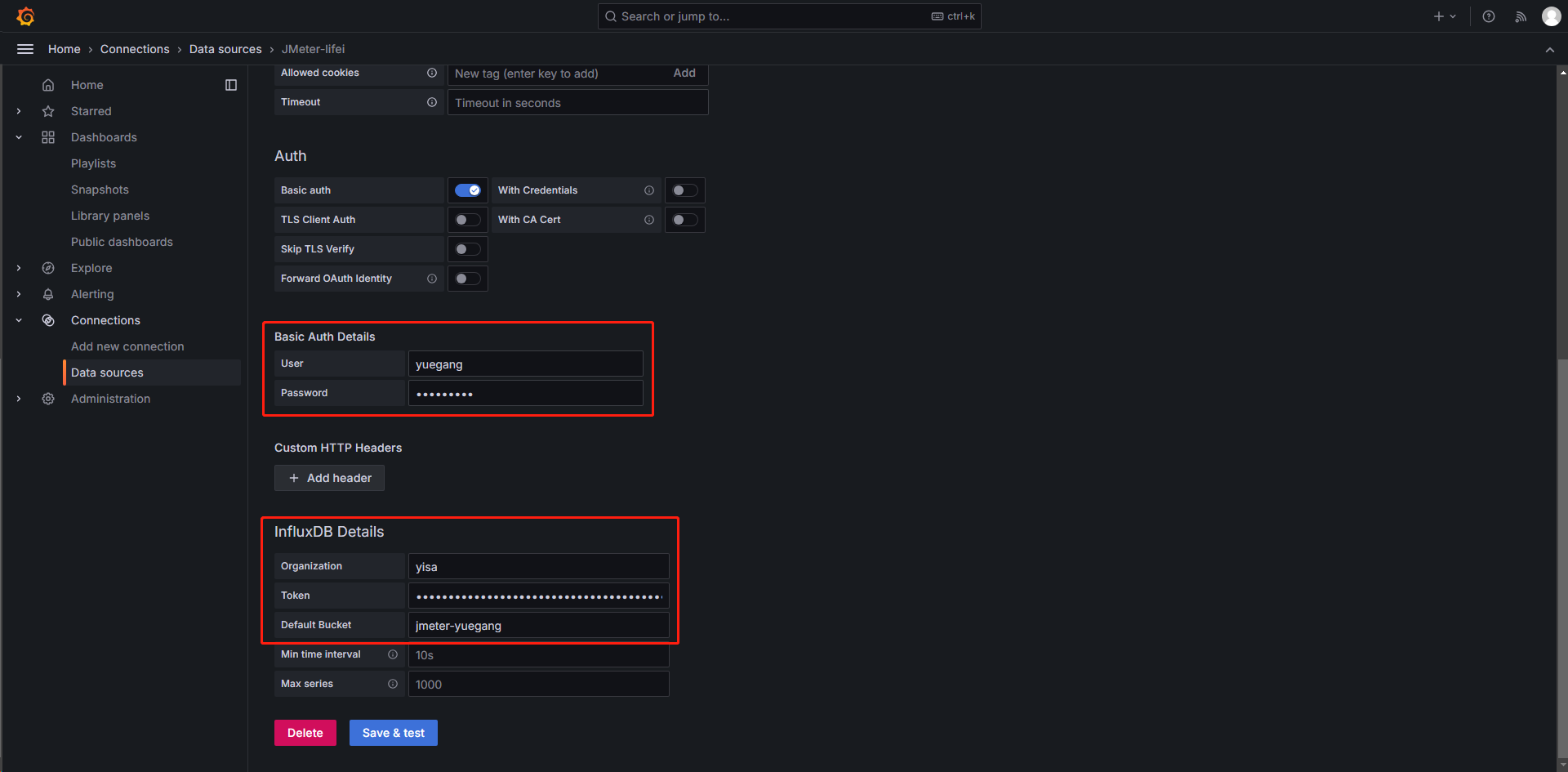This screenshot has height=772, width=1568.
Task: Click the Allowed cookies new tag input
Action: coord(559,74)
